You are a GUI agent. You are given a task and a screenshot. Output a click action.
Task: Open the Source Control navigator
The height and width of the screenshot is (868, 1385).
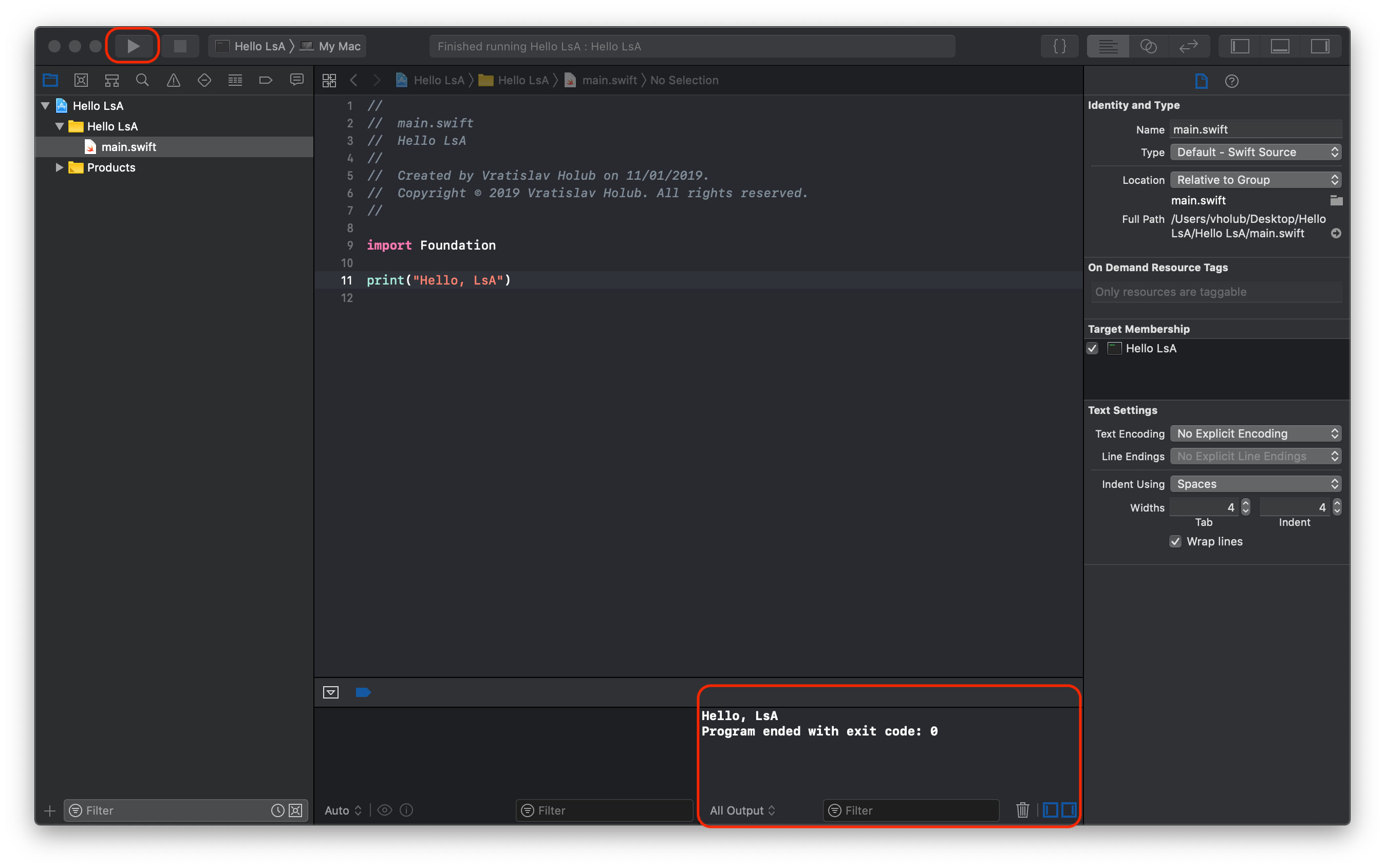click(81, 80)
